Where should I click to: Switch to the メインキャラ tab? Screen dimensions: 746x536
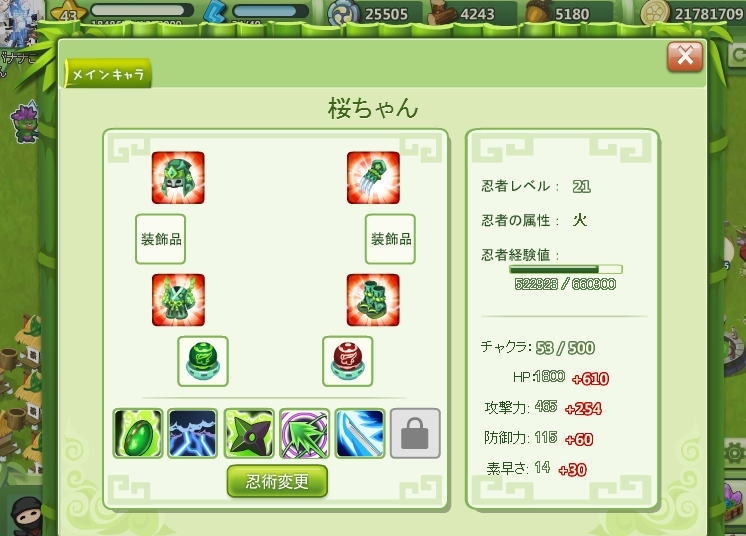click(108, 74)
